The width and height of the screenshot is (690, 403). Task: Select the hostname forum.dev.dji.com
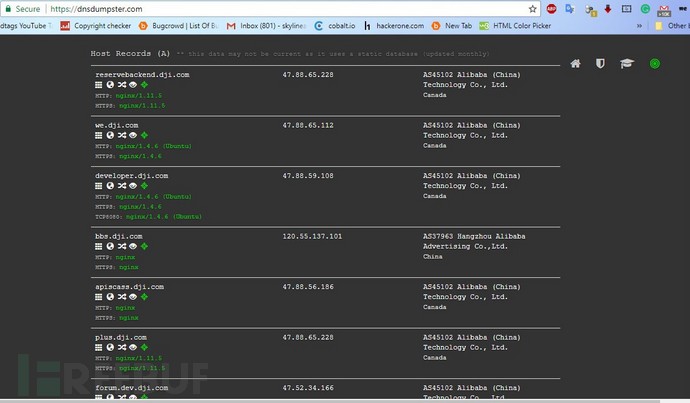coord(132,388)
